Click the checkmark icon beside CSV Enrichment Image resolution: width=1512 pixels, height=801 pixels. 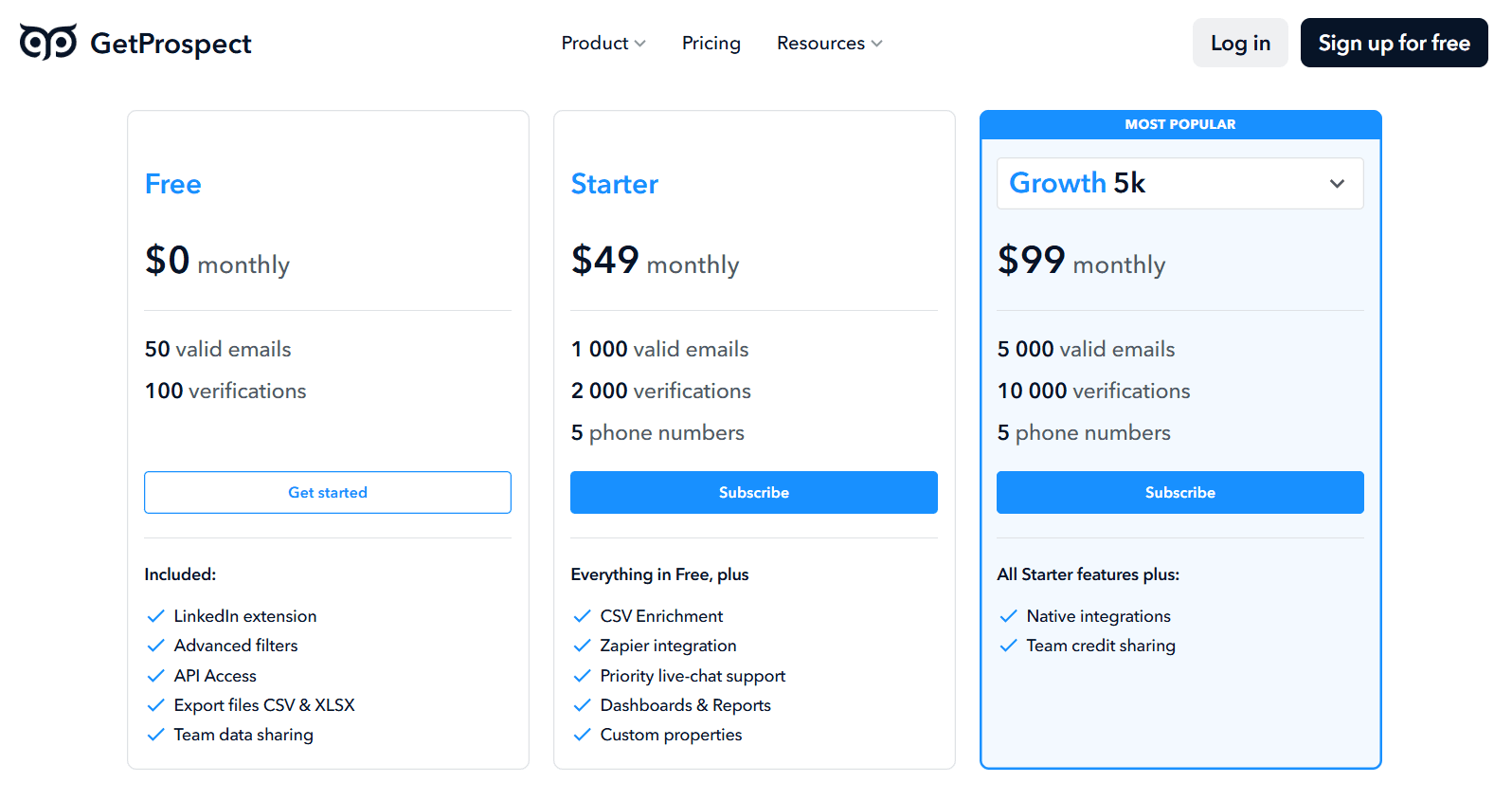583,616
